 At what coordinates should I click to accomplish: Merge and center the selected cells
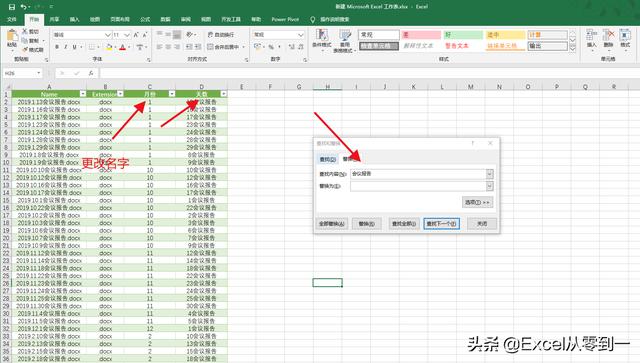tap(223, 47)
